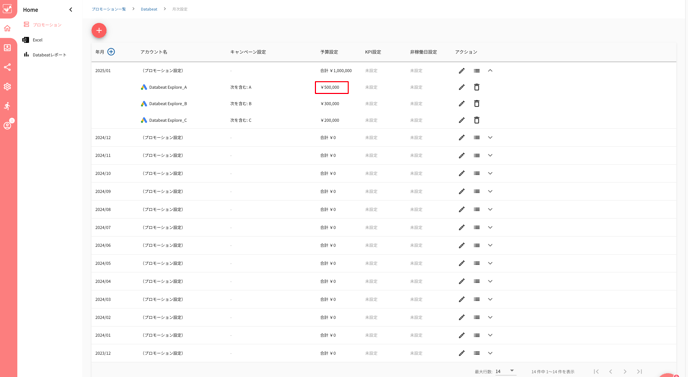Edit the 2024/06 row
The width and height of the screenshot is (688, 377).
(462, 246)
